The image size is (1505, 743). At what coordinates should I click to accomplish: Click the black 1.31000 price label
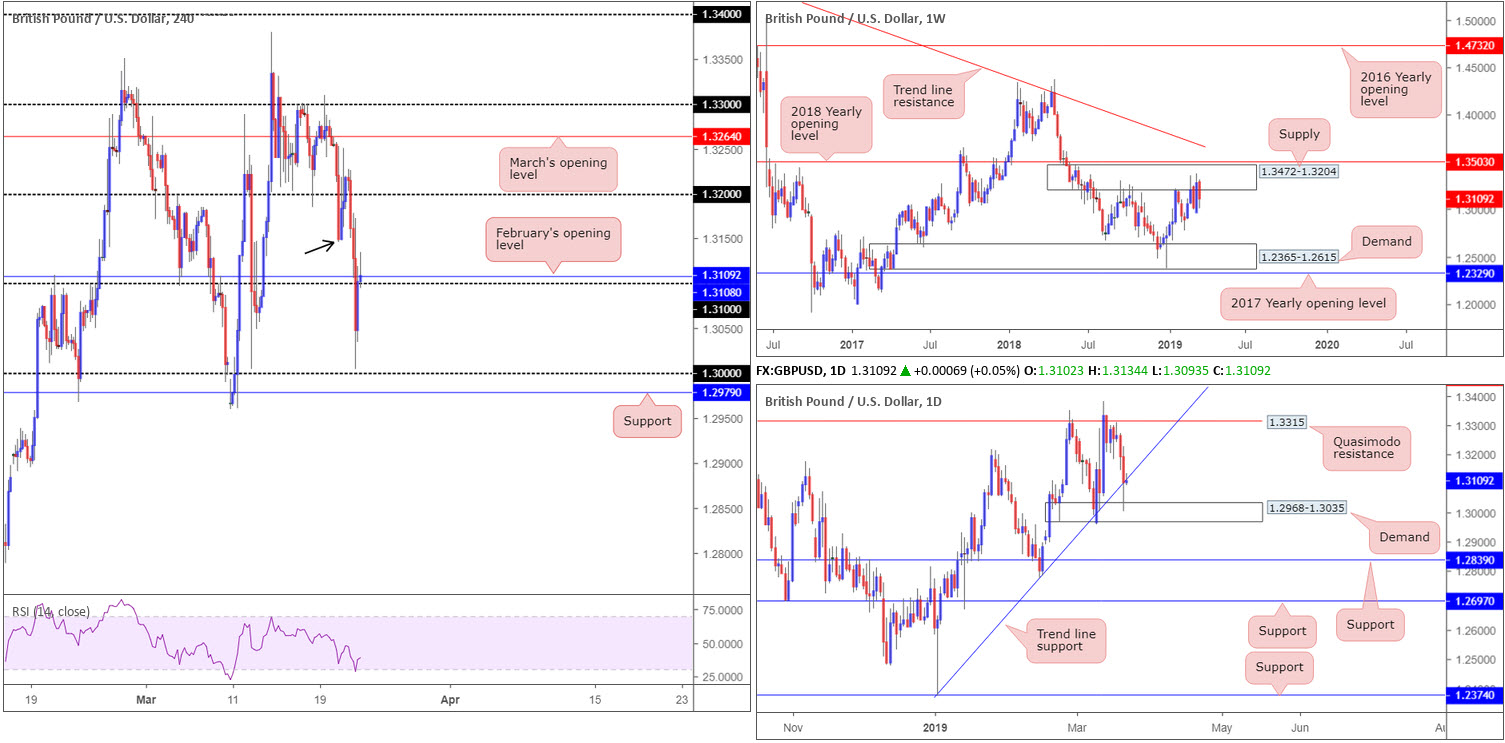click(x=721, y=310)
